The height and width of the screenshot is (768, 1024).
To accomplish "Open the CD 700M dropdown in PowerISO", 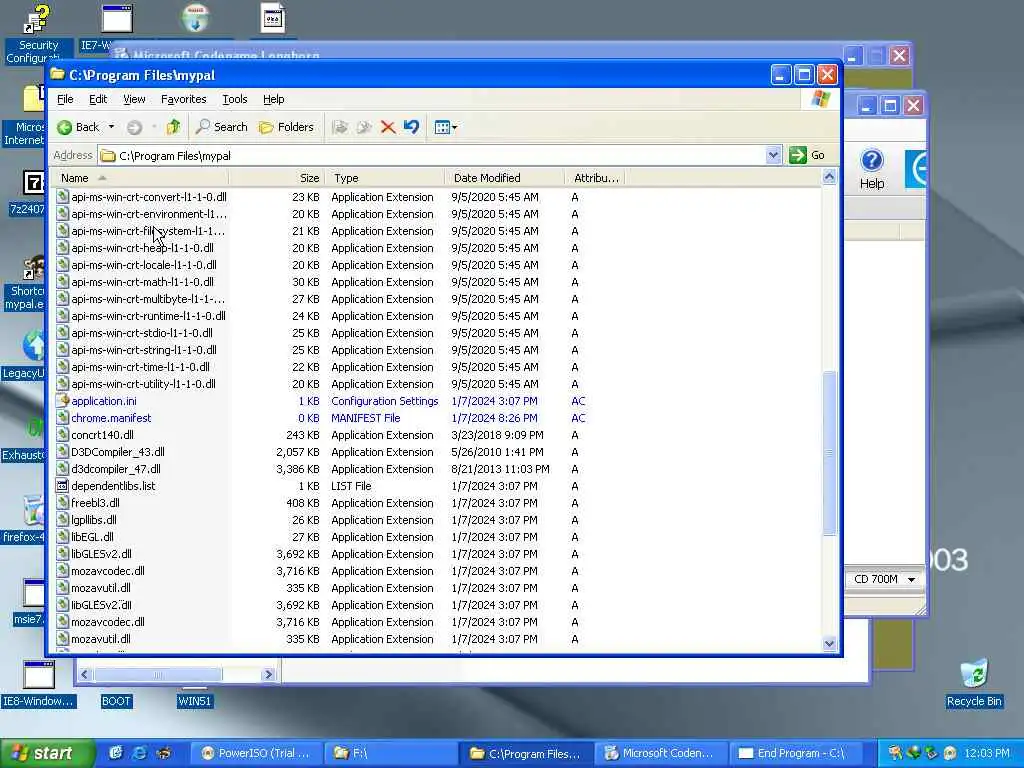I will [x=911, y=579].
